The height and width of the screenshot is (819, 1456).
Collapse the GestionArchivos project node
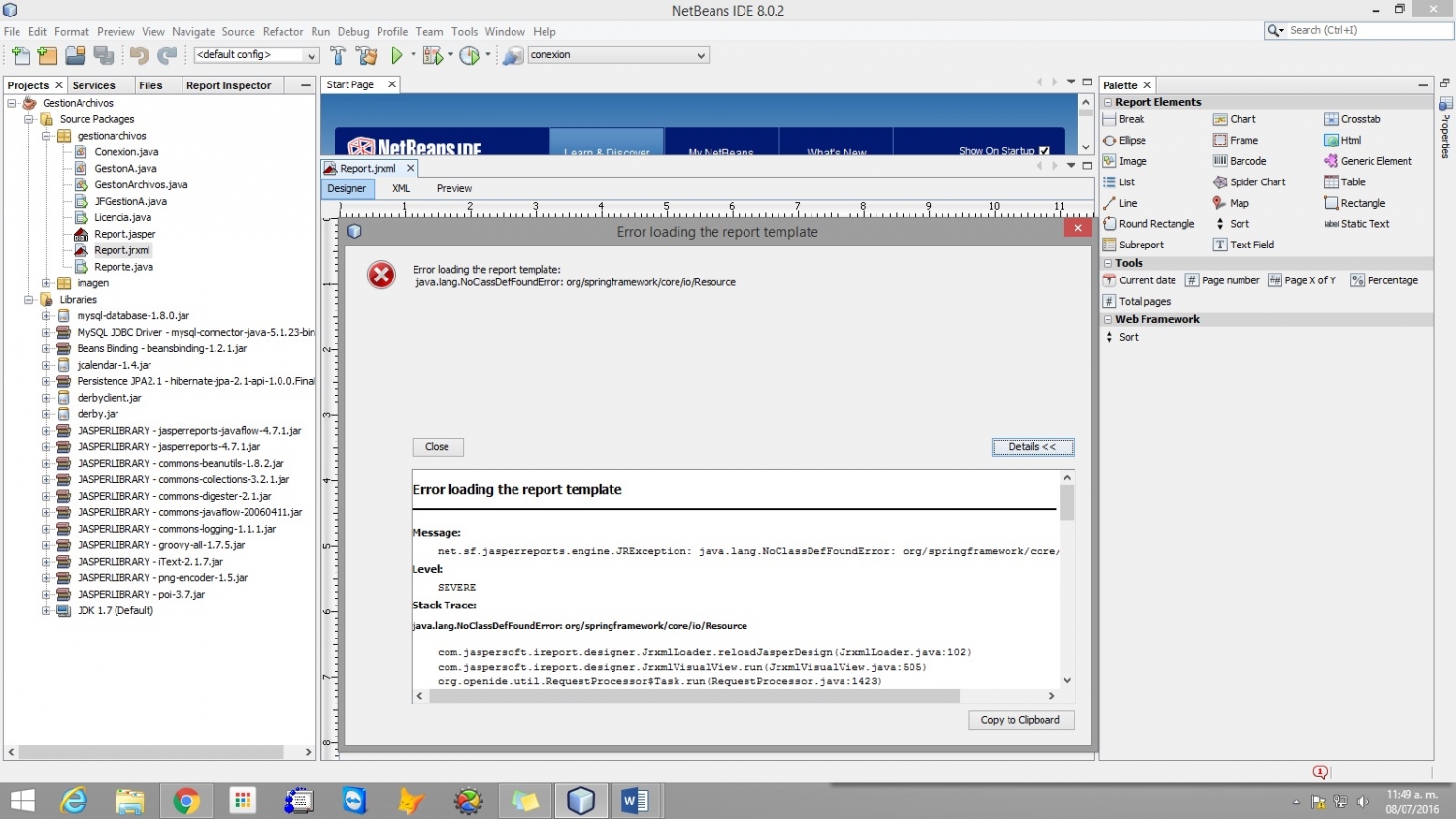(12, 103)
